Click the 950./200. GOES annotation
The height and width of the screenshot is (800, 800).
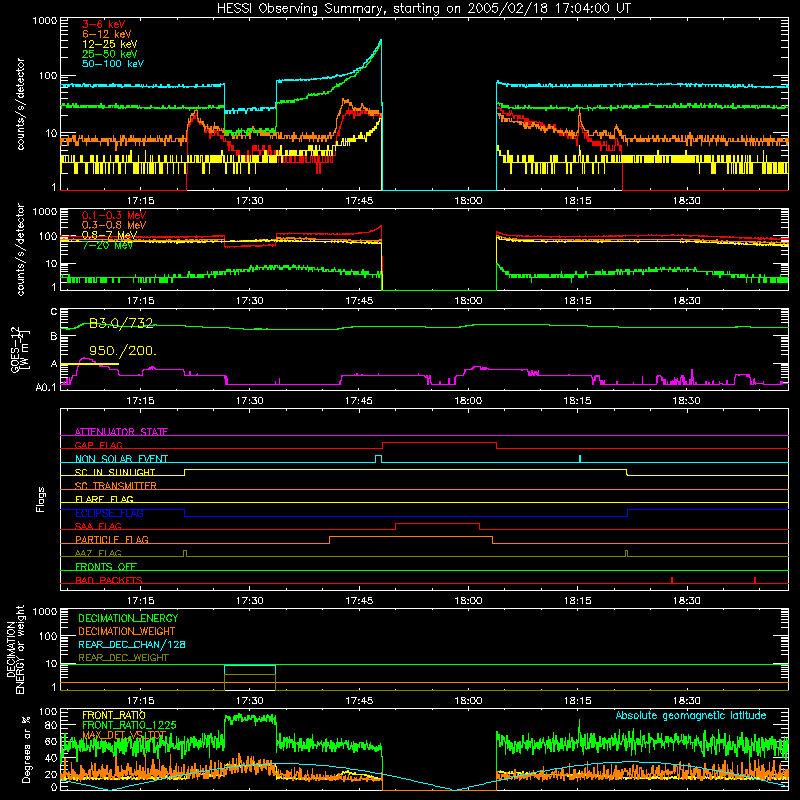click(122, 351)
